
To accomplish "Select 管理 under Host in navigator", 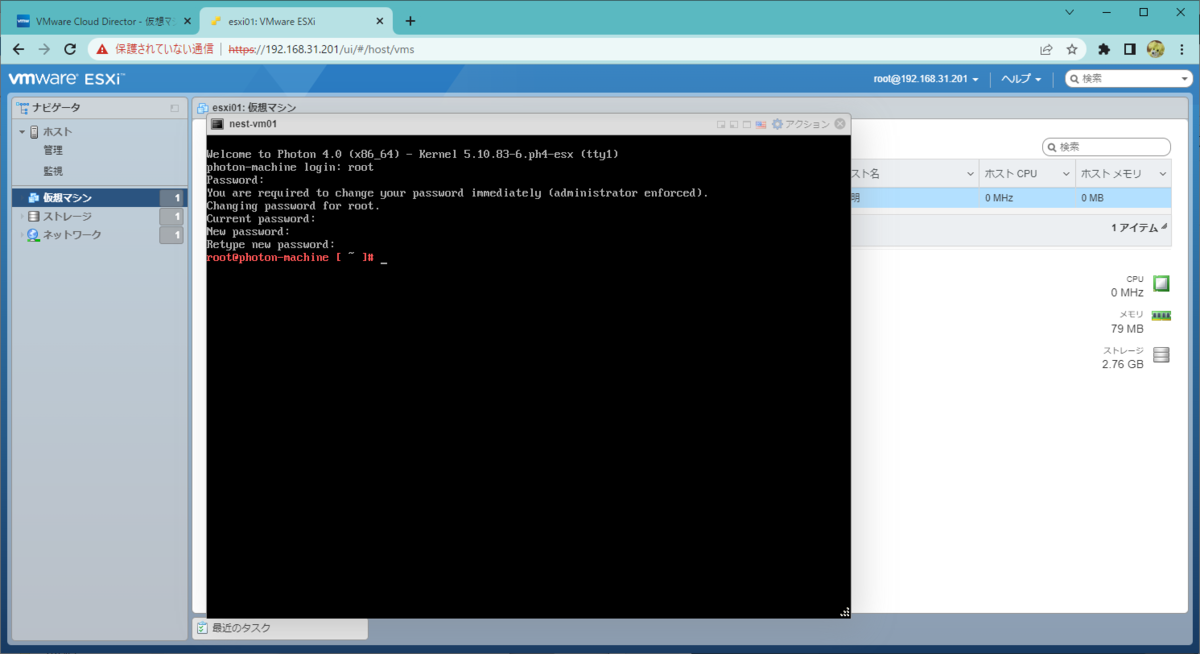I will click(53, 151).
